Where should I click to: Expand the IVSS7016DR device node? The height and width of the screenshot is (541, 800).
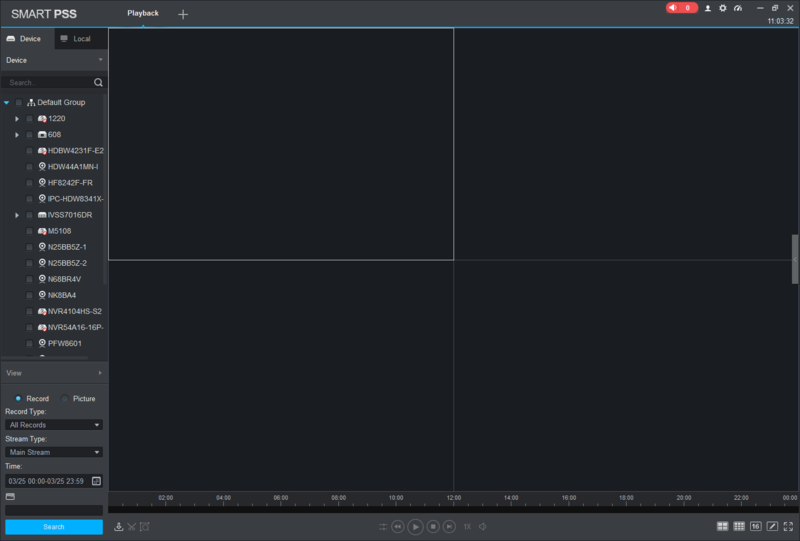[17, 215]
